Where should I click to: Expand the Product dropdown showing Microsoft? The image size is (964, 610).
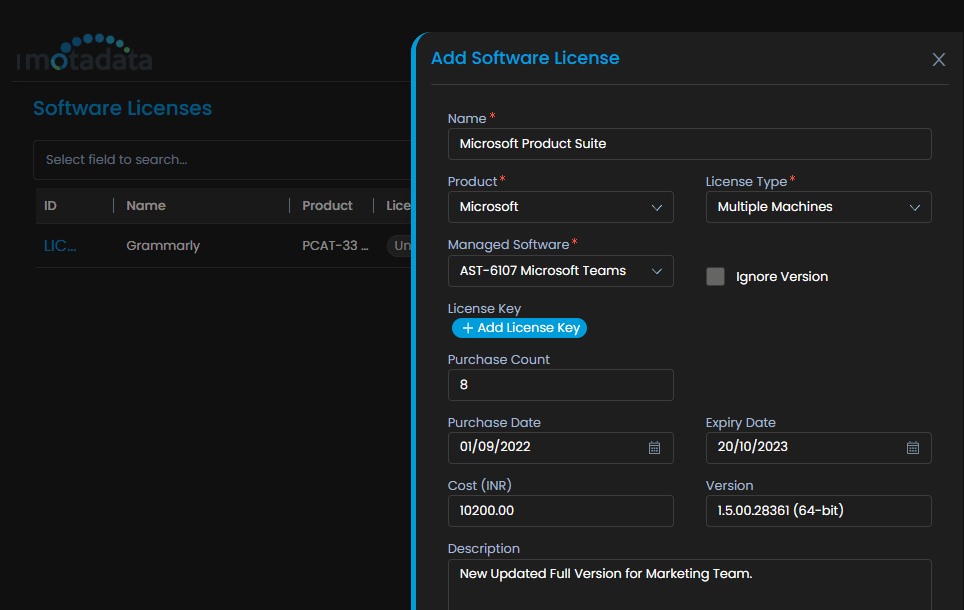pos(561,207)
